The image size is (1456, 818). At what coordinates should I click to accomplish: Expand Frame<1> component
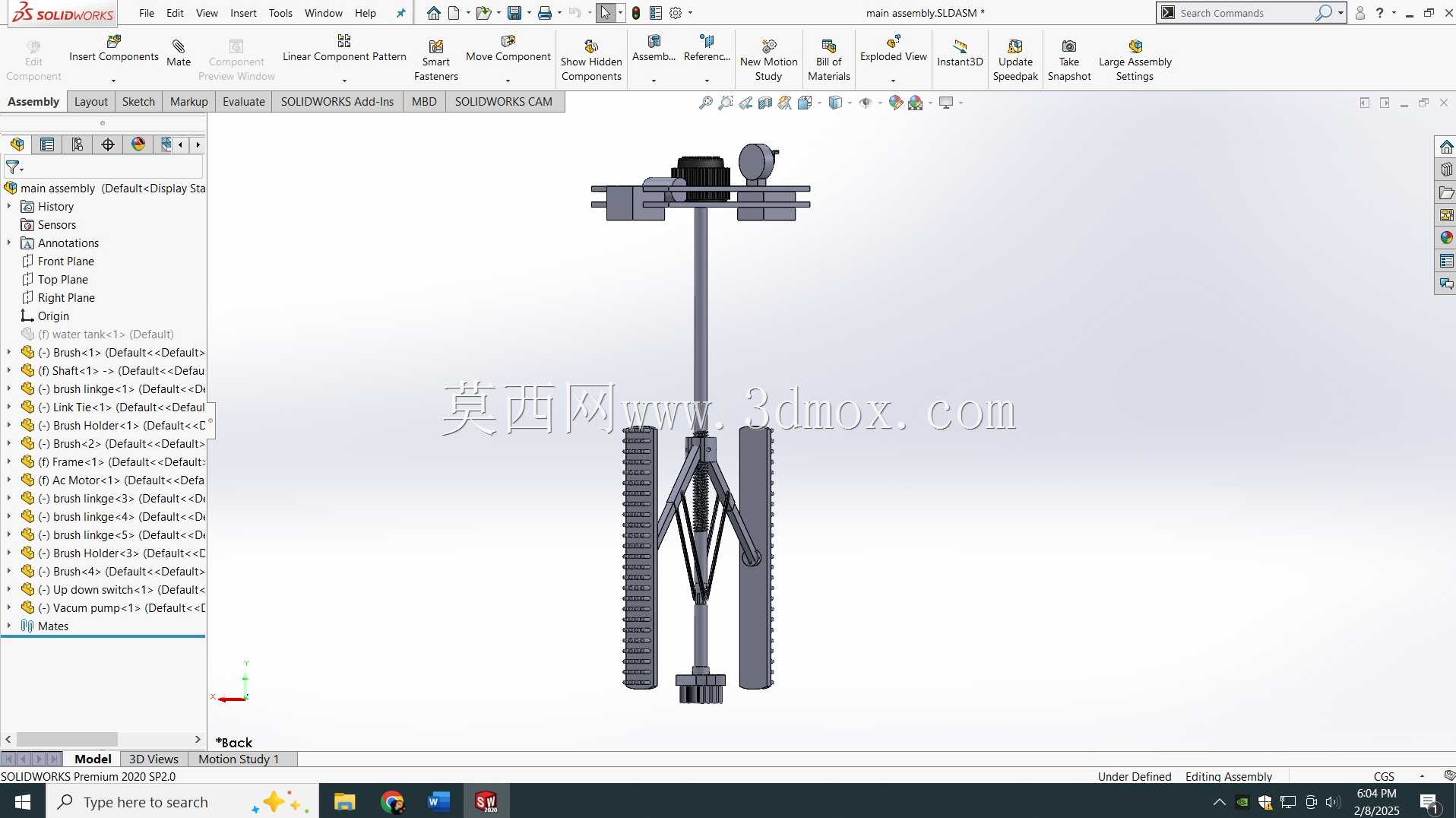pos(9,461)
